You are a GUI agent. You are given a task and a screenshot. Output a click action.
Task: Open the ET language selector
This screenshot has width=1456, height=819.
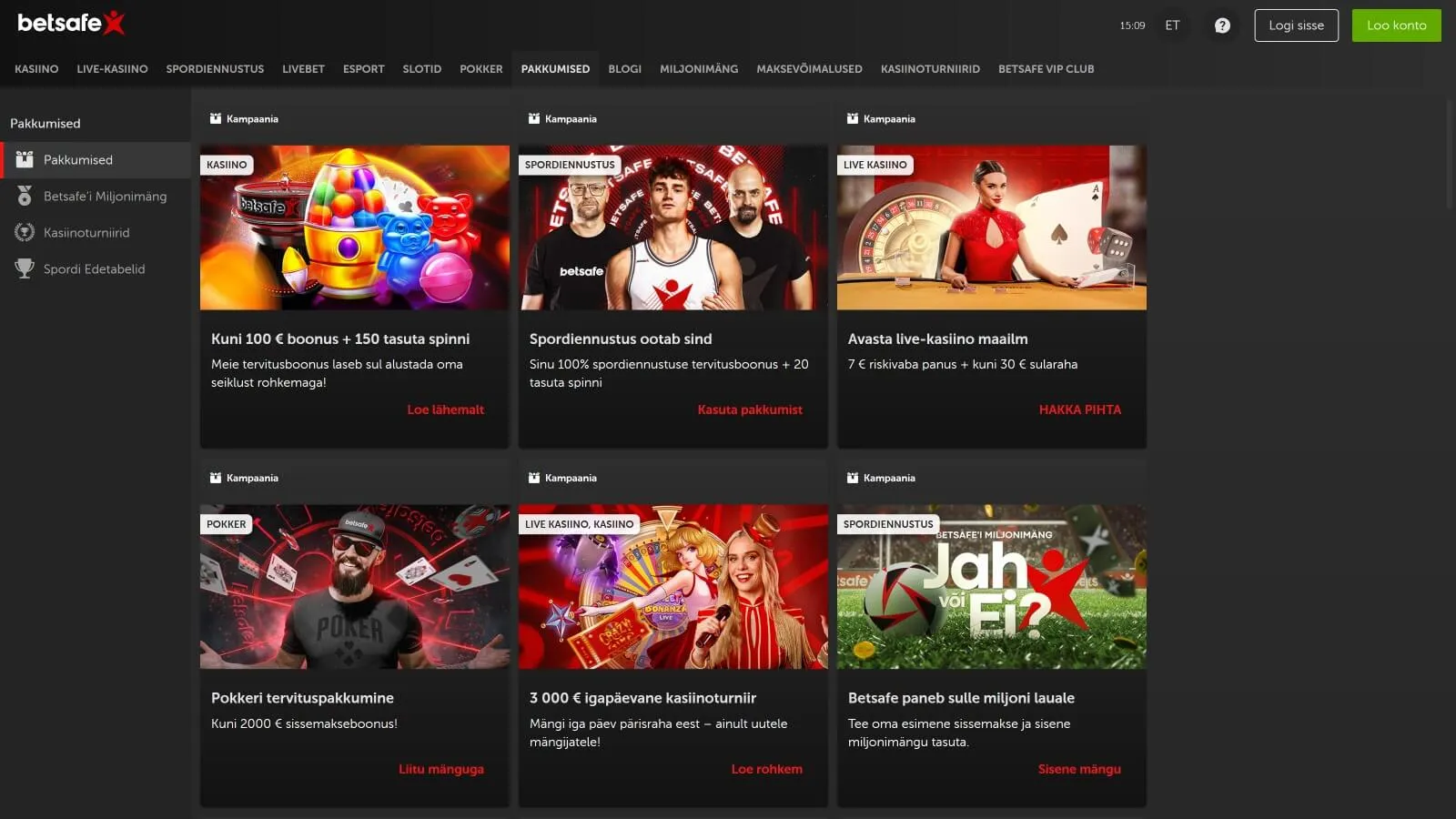(x=1172, y=25)
